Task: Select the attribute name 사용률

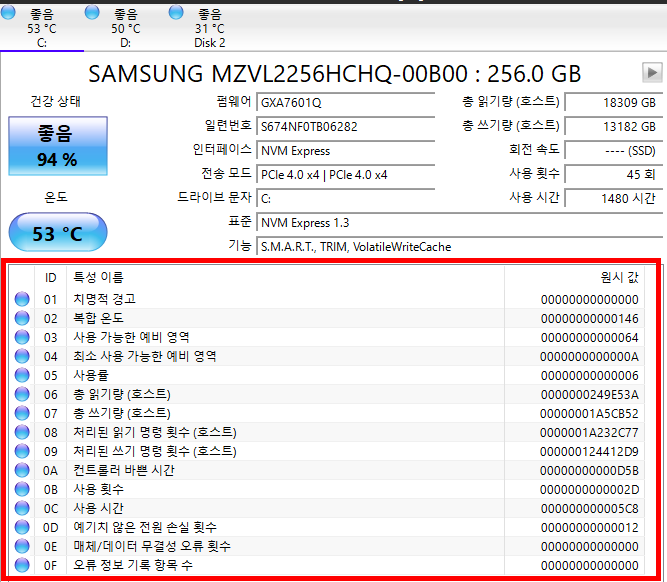Action: tap(91, 375)
